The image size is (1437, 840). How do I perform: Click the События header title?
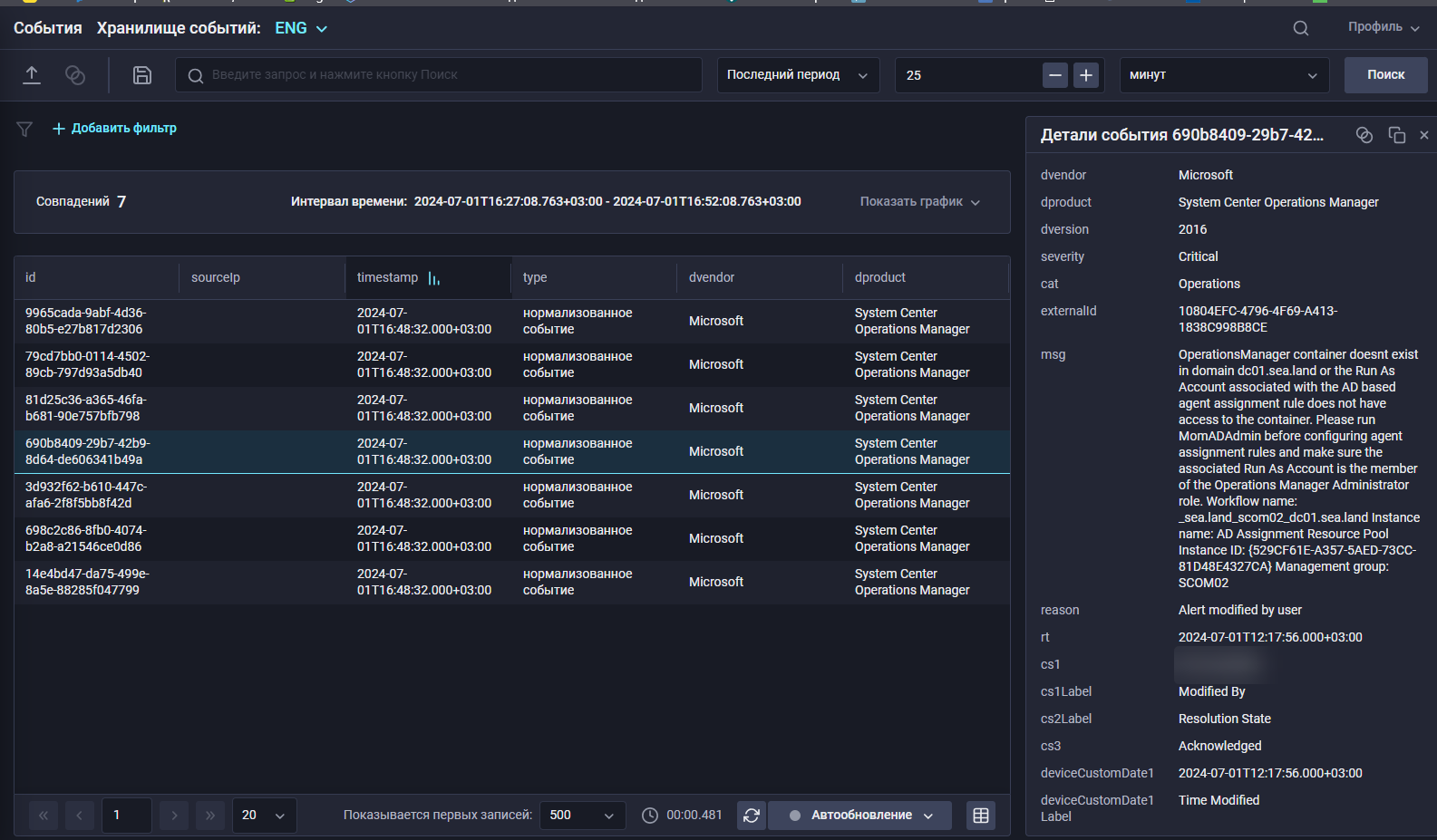[x=48, y=28]
